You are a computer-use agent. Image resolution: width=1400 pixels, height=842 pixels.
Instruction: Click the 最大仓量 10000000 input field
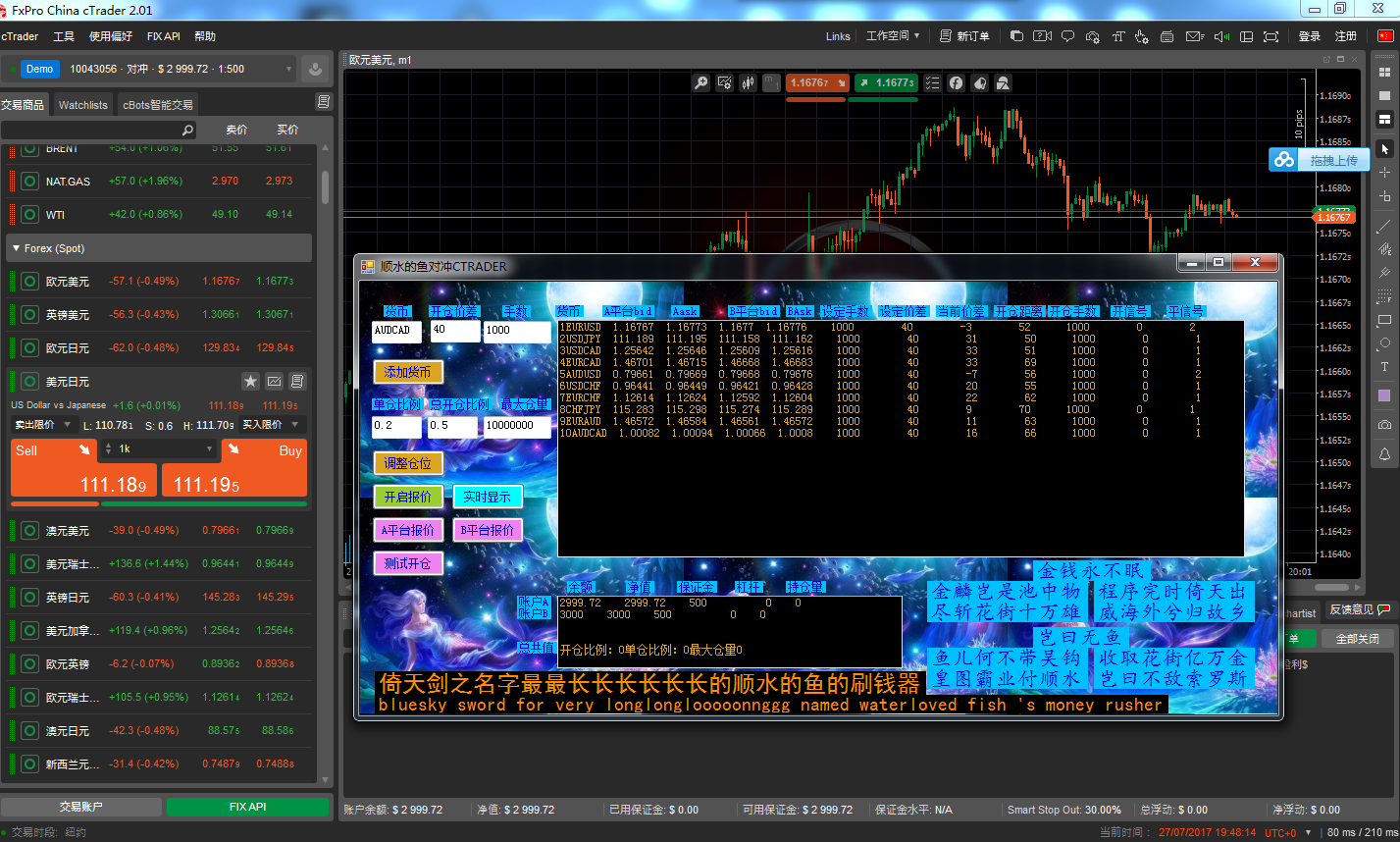click(x=517, y=426)
